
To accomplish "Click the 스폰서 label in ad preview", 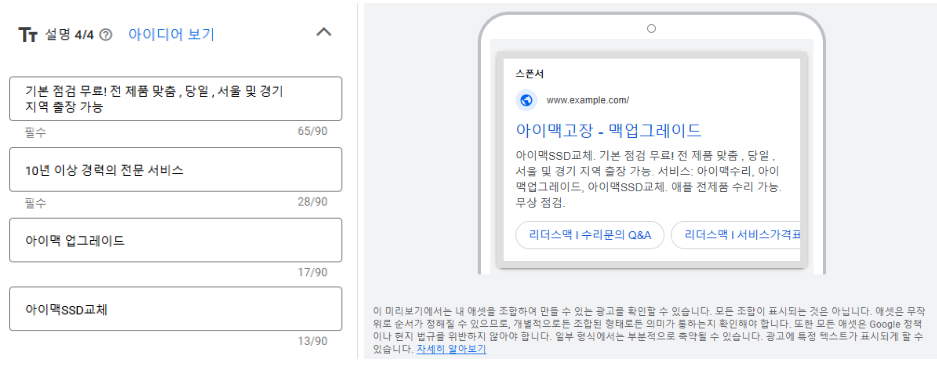I will [x=529, y=75].
